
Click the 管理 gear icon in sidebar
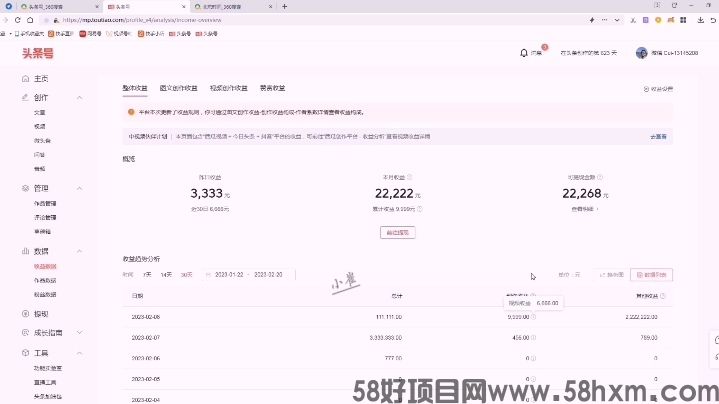pos(26,188)
